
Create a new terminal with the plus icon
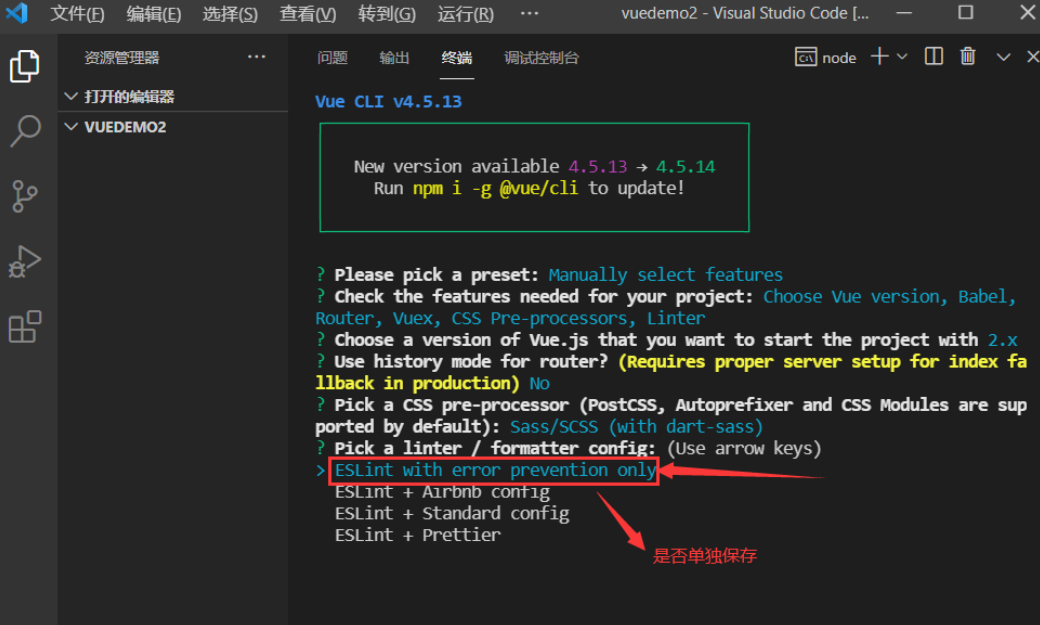tap(877, 57)
